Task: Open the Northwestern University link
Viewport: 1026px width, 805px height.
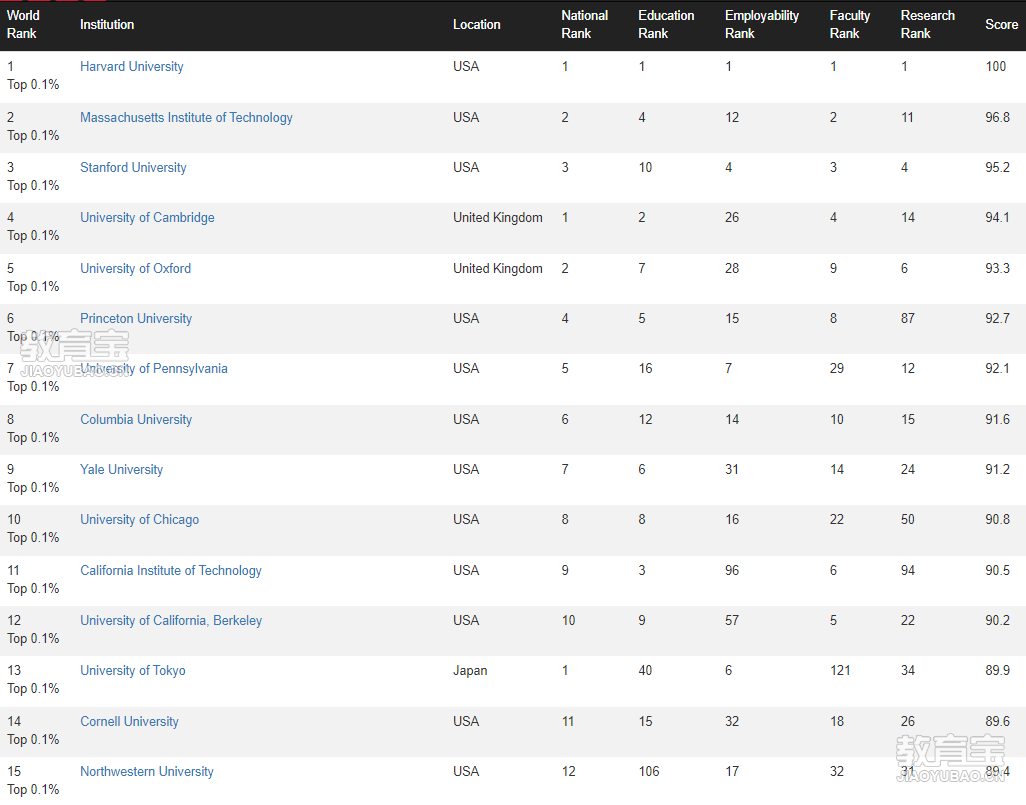Action: (147, 772)
